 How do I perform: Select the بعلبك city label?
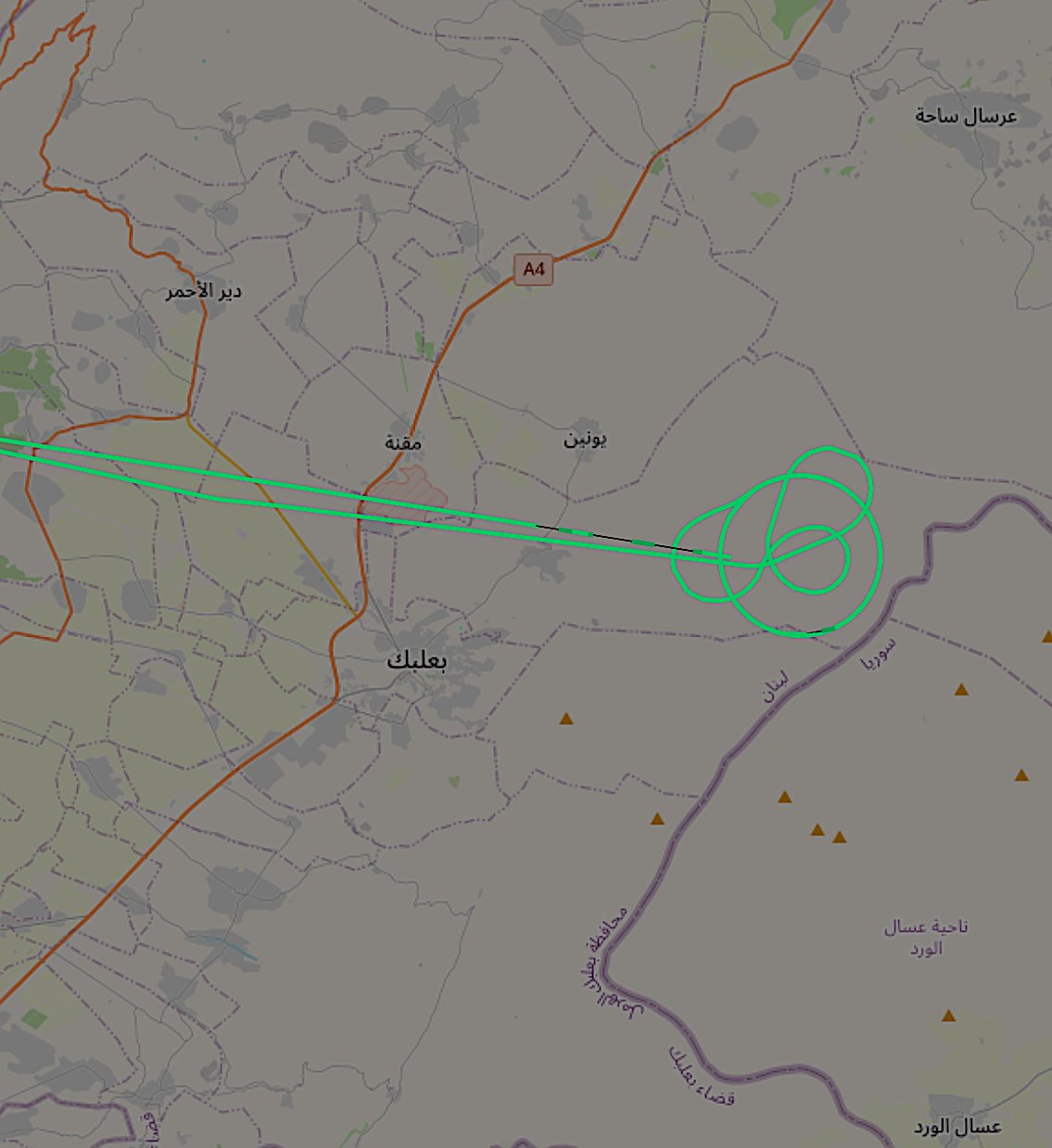[416, 660]
